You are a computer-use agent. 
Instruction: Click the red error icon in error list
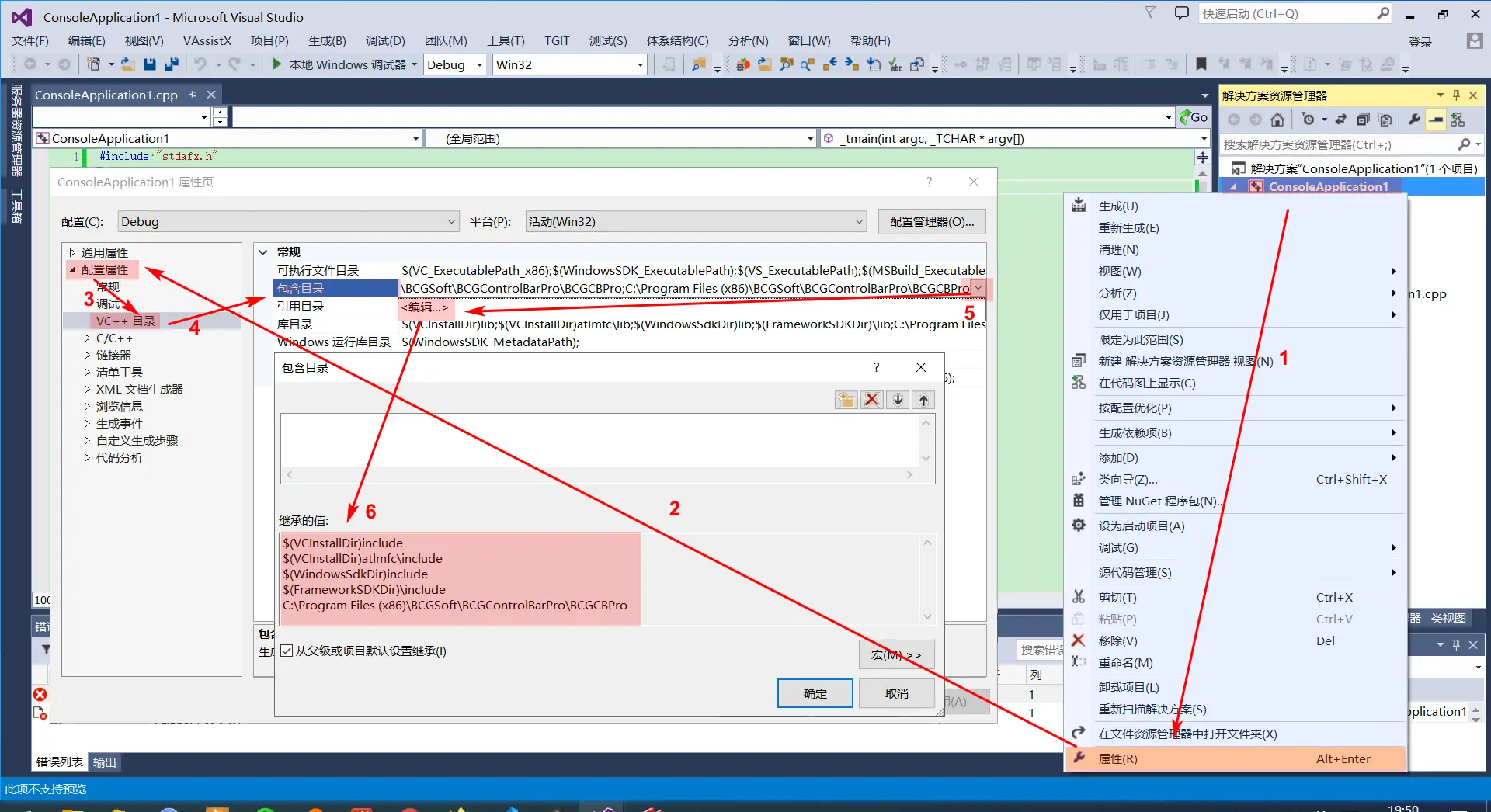click(40, 694)
